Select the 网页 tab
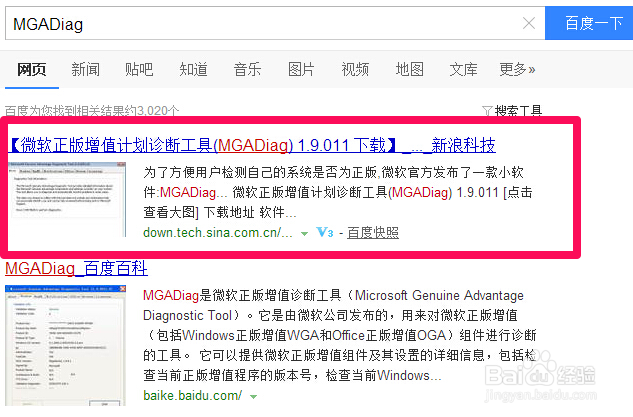 [x=31, y=69]
